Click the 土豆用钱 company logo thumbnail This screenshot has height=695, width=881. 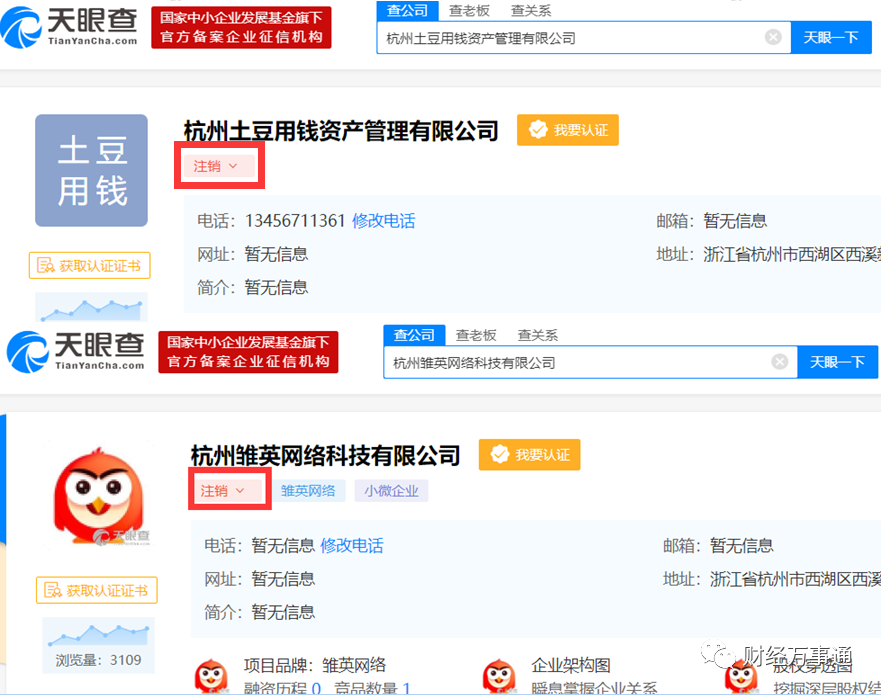pos(92,170)
